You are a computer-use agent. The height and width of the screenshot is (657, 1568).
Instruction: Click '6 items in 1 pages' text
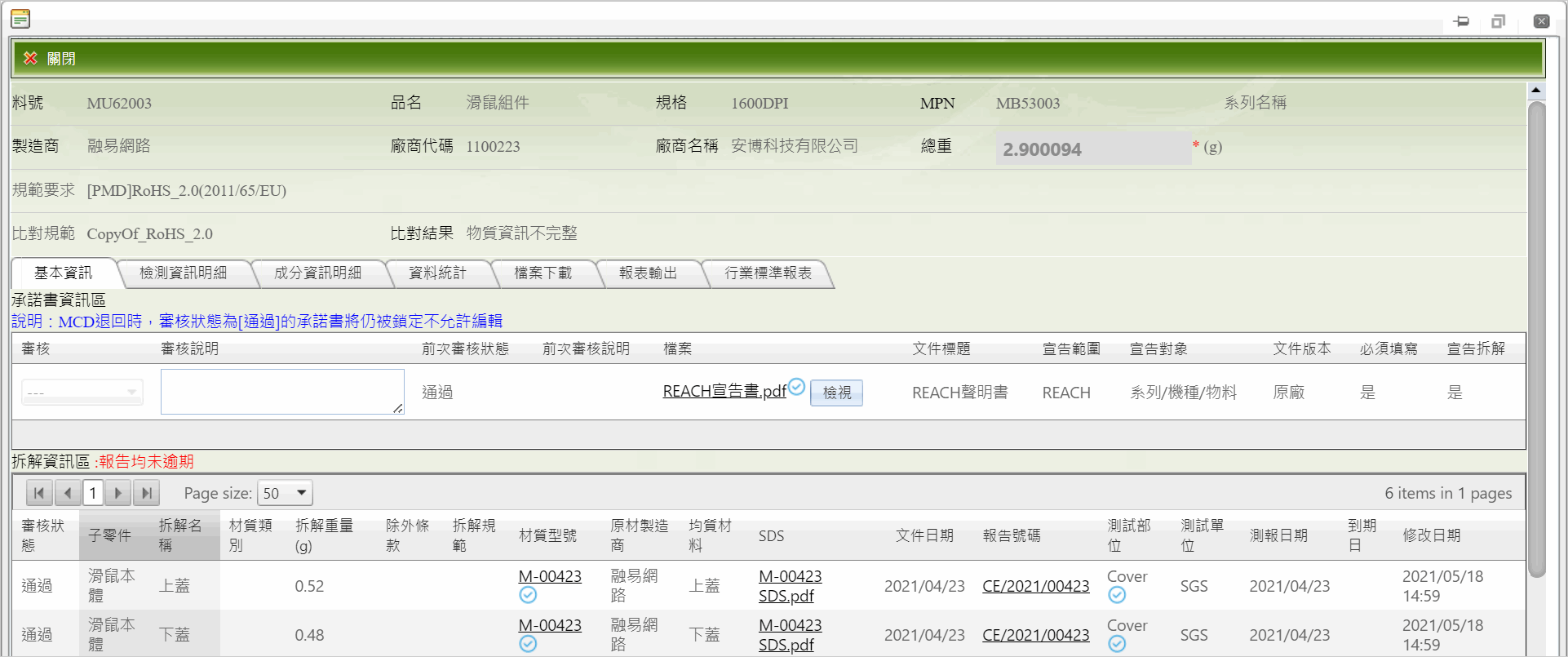click(x=1448, y=493)
